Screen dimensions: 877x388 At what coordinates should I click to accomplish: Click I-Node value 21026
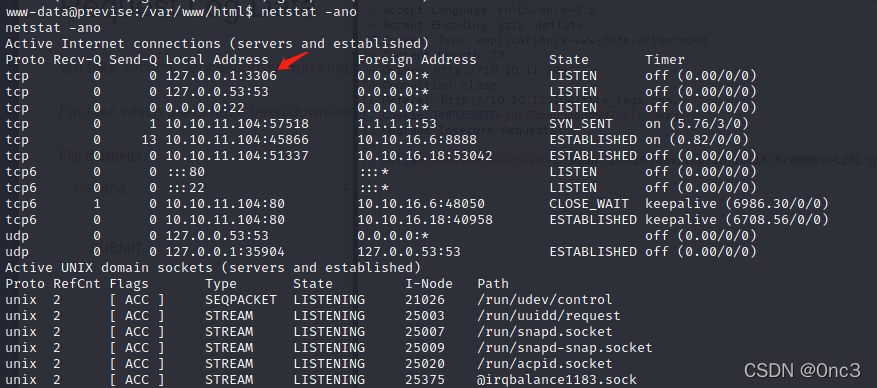[425, 300]
